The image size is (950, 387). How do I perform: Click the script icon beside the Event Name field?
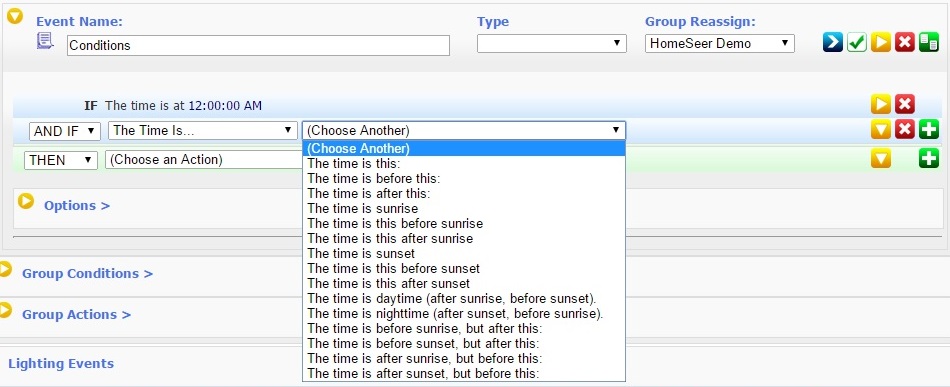45,41
